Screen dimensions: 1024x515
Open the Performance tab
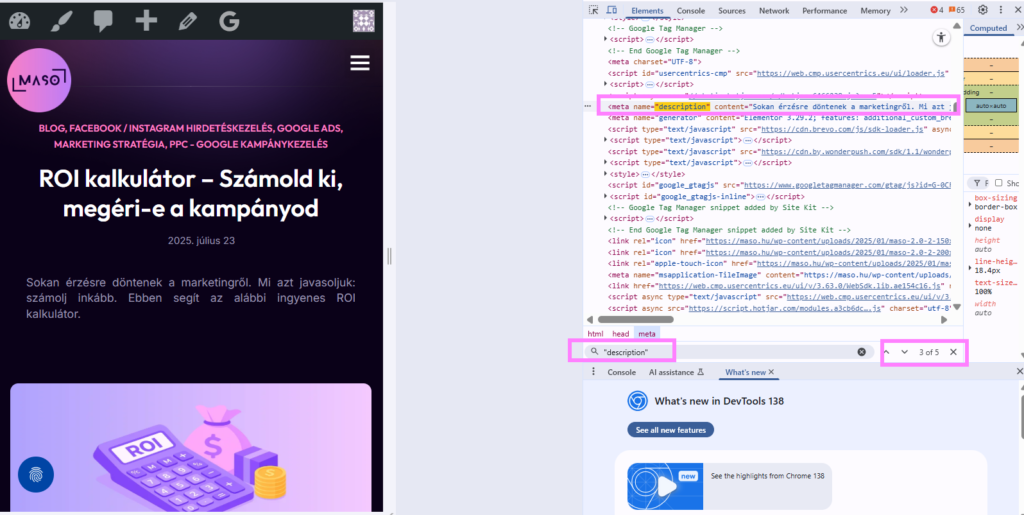pos(824,10)
